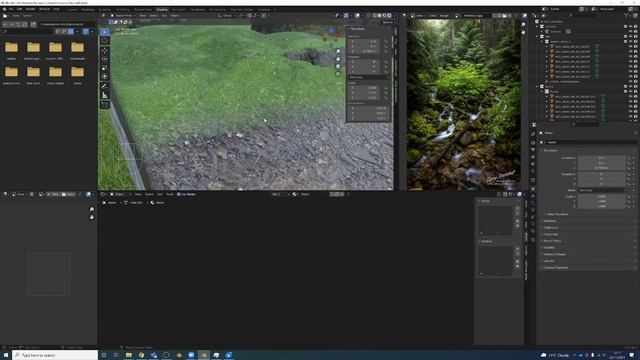Open Object Mode dropdown in viewport header
The image size is (640, 360).
coord(122,16)
